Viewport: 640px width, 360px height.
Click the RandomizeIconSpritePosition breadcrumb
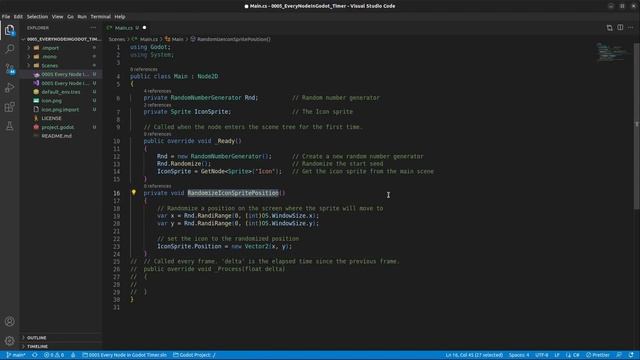click(x=231, y=39)
